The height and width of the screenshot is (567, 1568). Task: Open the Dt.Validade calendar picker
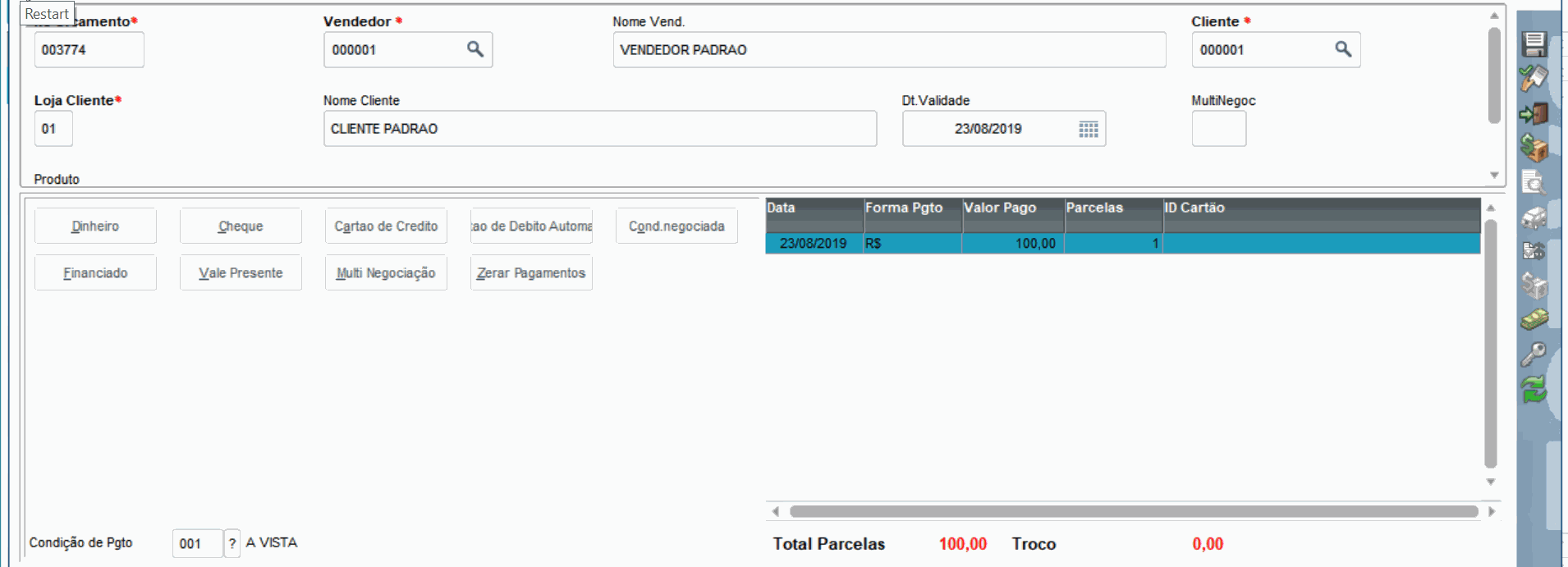tap(1089, 129)
